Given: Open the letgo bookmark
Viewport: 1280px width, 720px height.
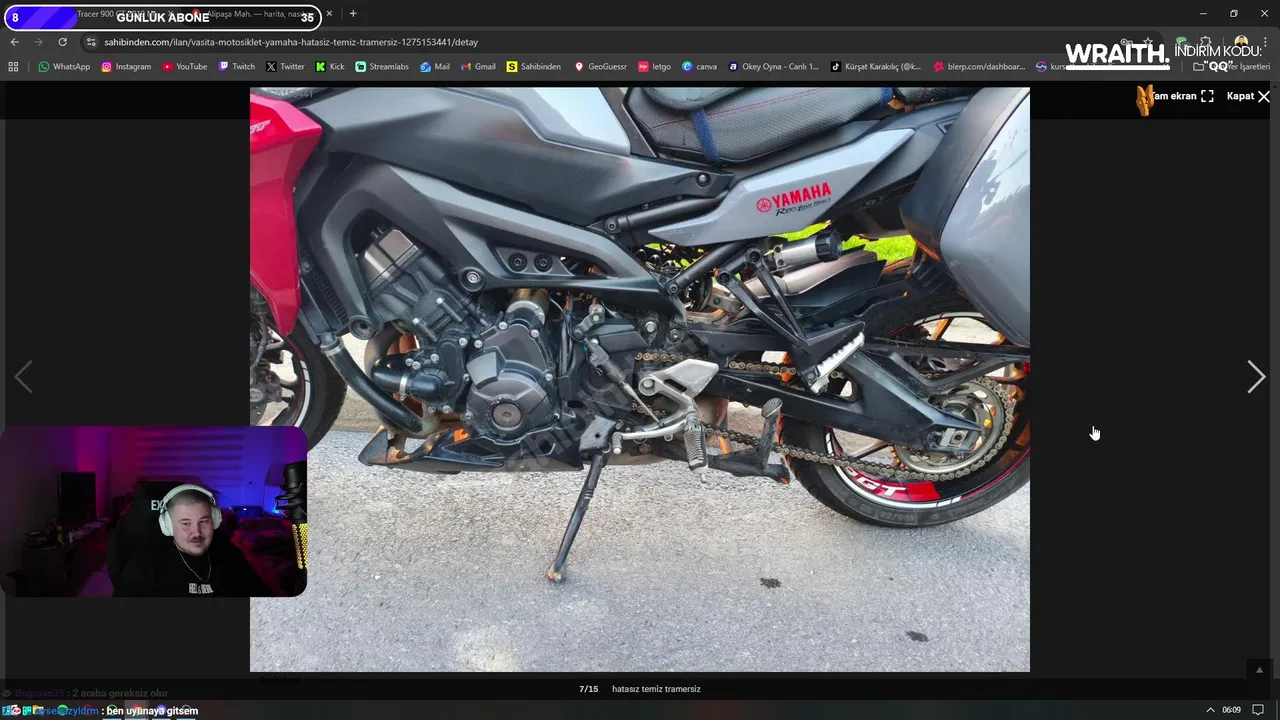Looking at the screenshot, I should [654, 66].
